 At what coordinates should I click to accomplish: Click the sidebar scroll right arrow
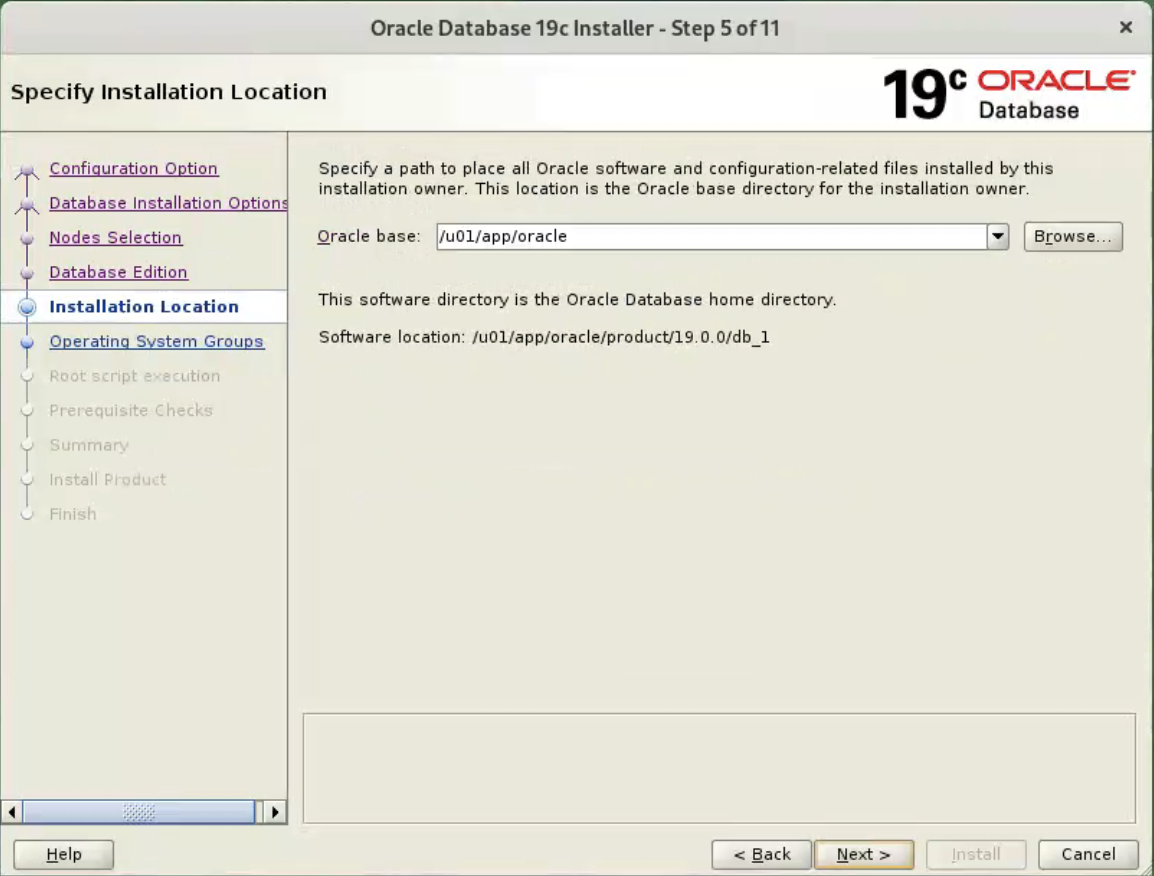[275, 813]
